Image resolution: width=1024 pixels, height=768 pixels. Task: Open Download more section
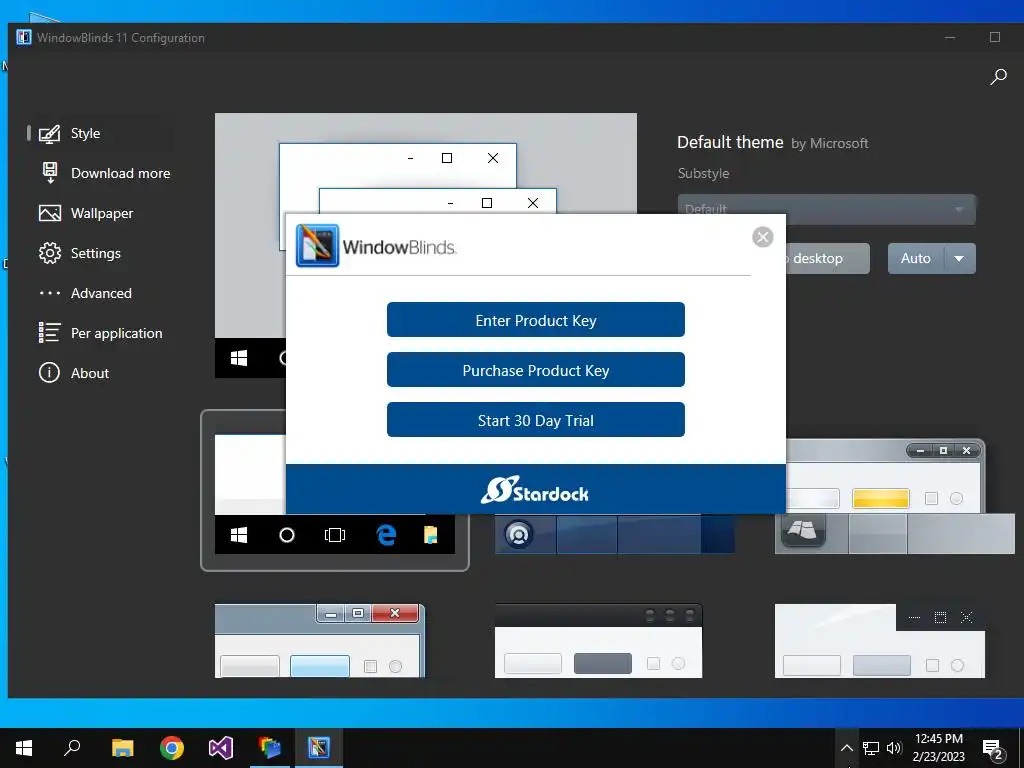(x=121, y=173)
